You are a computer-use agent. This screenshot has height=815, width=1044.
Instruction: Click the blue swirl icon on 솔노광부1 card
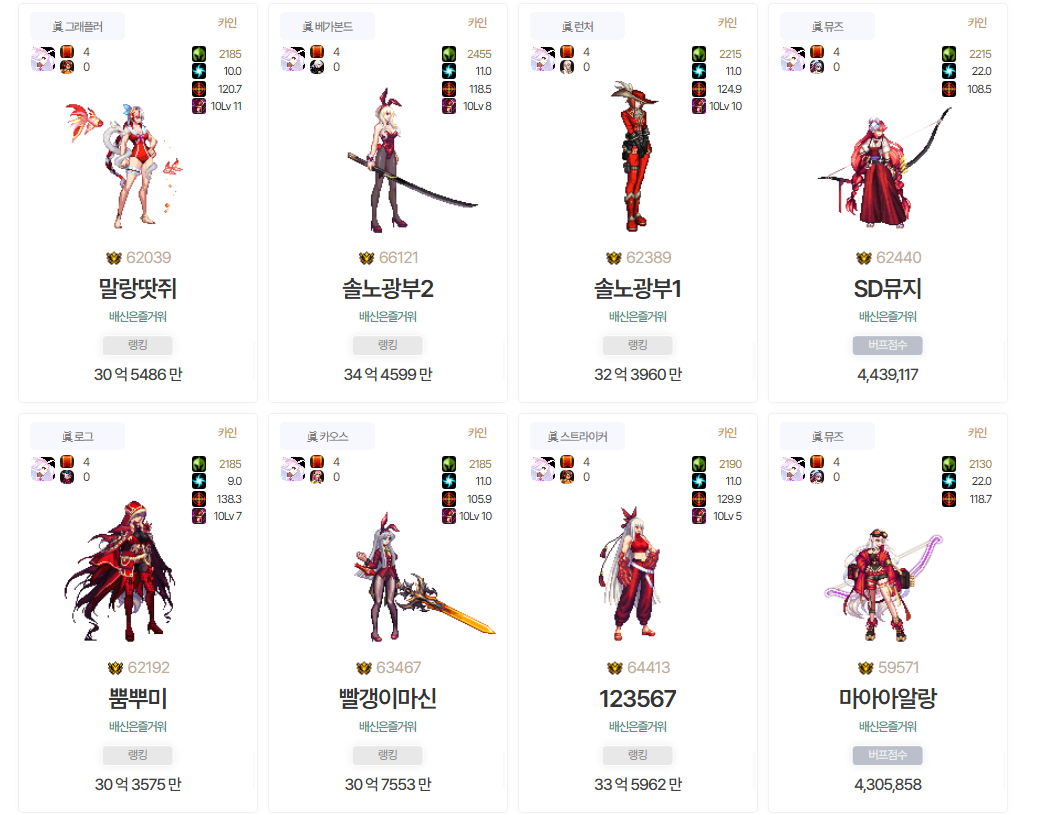click(698, 71)
